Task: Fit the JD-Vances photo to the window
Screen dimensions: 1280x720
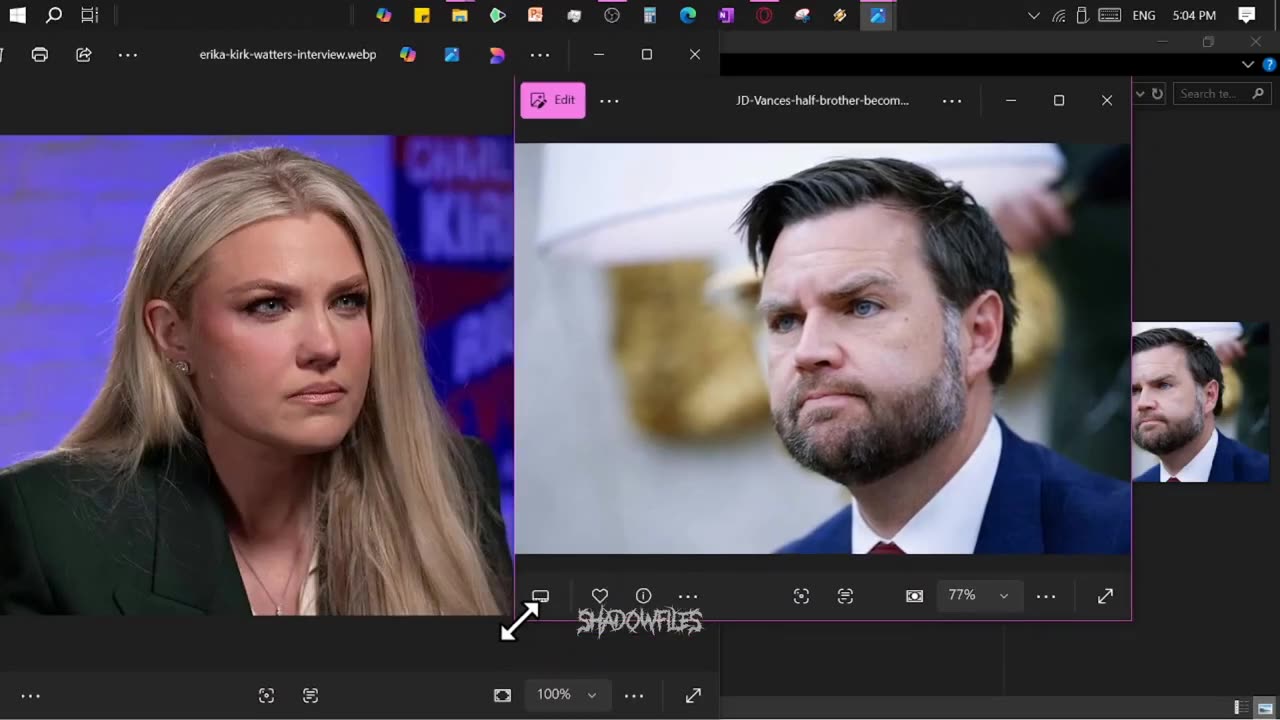Action: [x=914, y=596]
